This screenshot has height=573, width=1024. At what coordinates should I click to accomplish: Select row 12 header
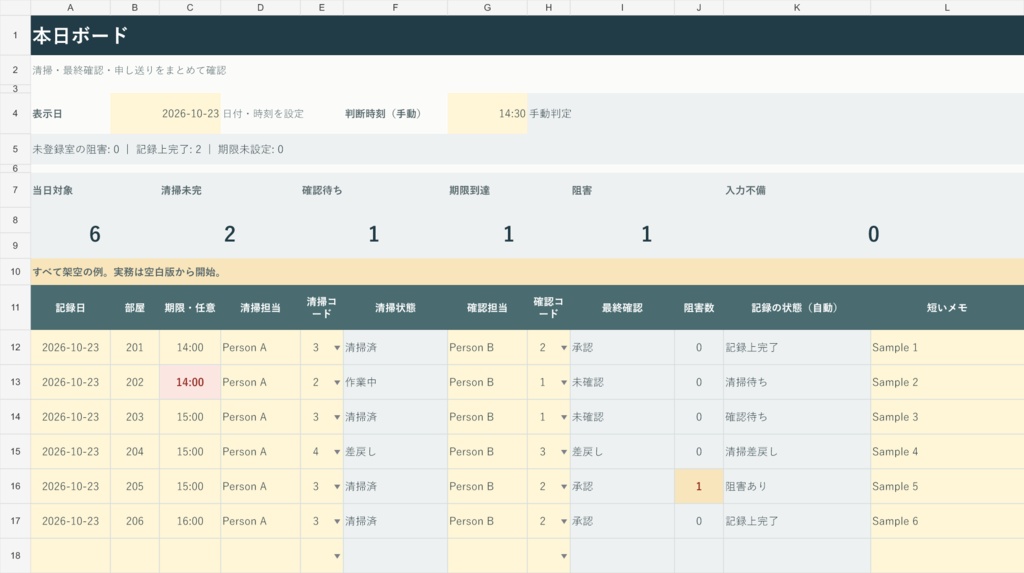(15, 348)
